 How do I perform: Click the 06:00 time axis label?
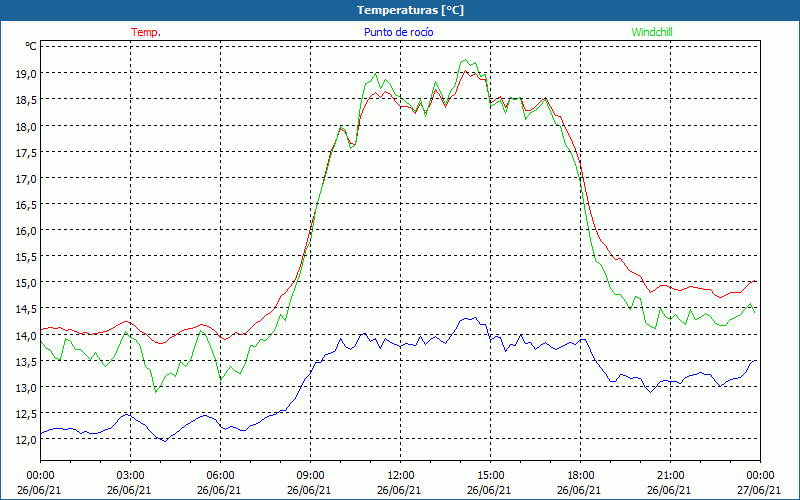tap(220, 475)
